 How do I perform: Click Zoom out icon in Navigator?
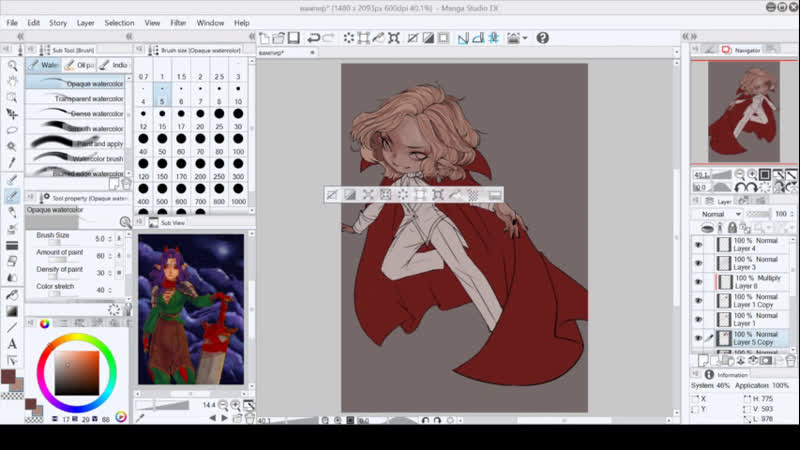(x=739, y=174)
